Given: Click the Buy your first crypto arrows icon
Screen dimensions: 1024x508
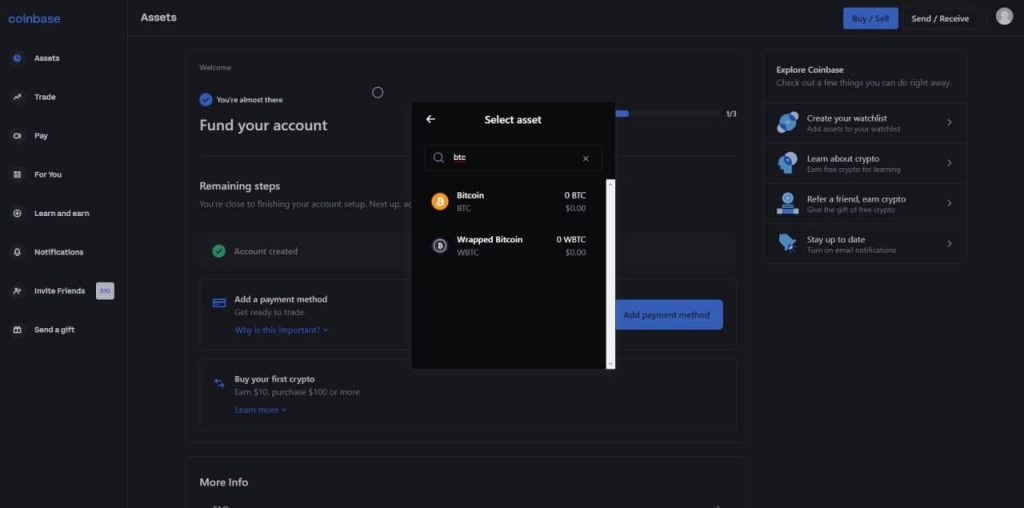Looking at the screenshot, I should pos(219,383).
